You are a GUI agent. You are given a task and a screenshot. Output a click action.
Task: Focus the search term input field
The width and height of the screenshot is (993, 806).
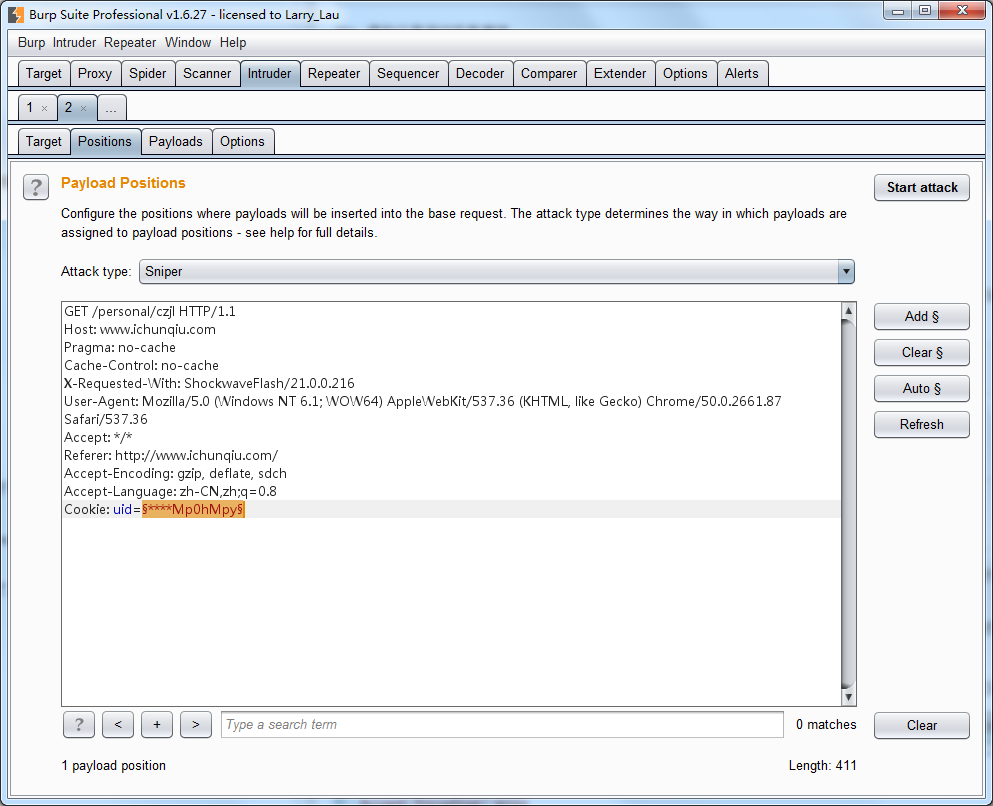[502, 725]
